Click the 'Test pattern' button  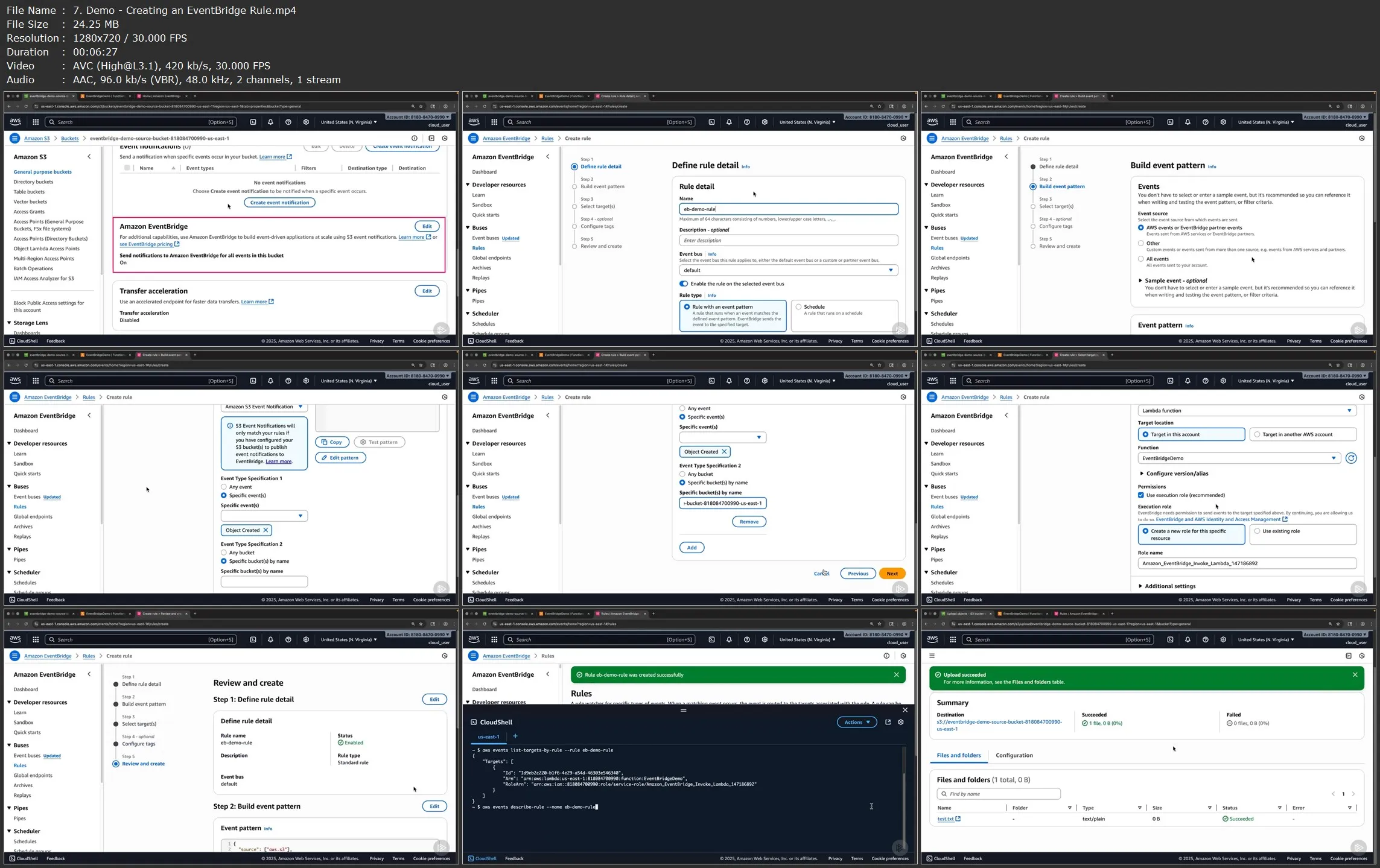click(379, 442)
